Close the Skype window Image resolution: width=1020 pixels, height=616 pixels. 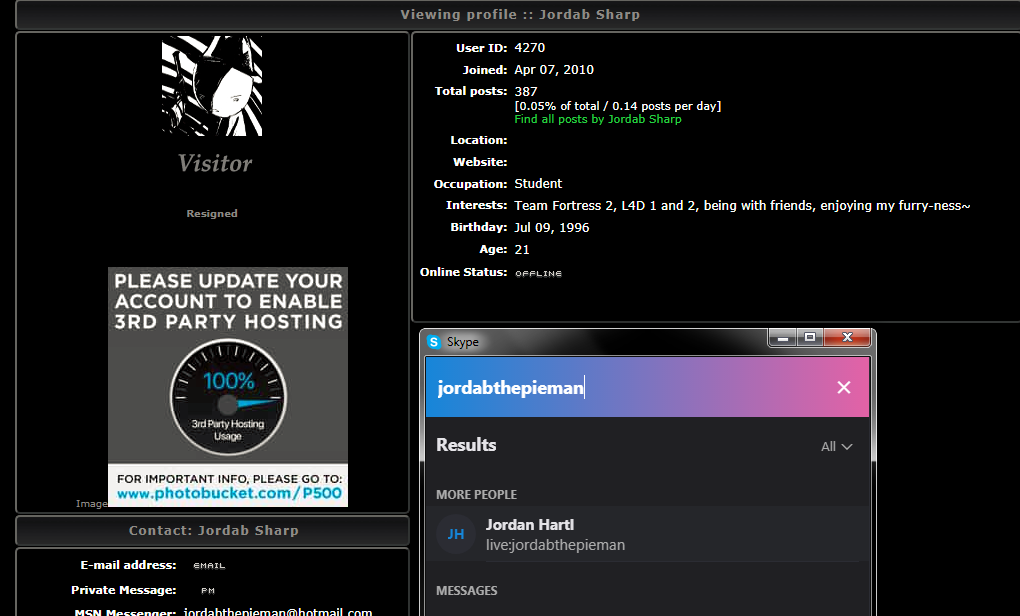[847, 338]
